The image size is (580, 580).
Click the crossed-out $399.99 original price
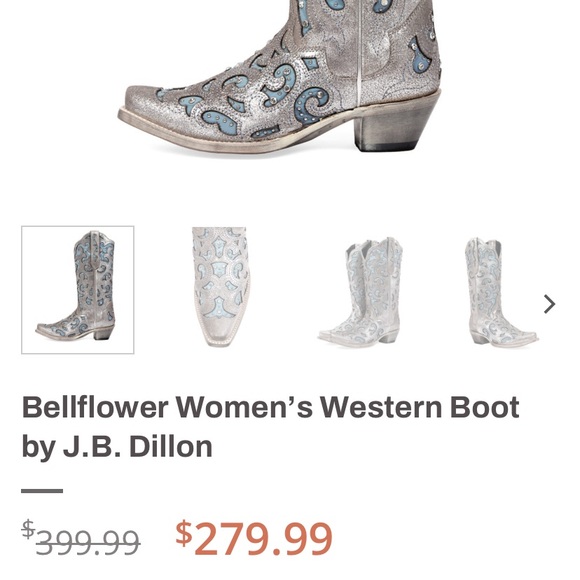(81, 538)
